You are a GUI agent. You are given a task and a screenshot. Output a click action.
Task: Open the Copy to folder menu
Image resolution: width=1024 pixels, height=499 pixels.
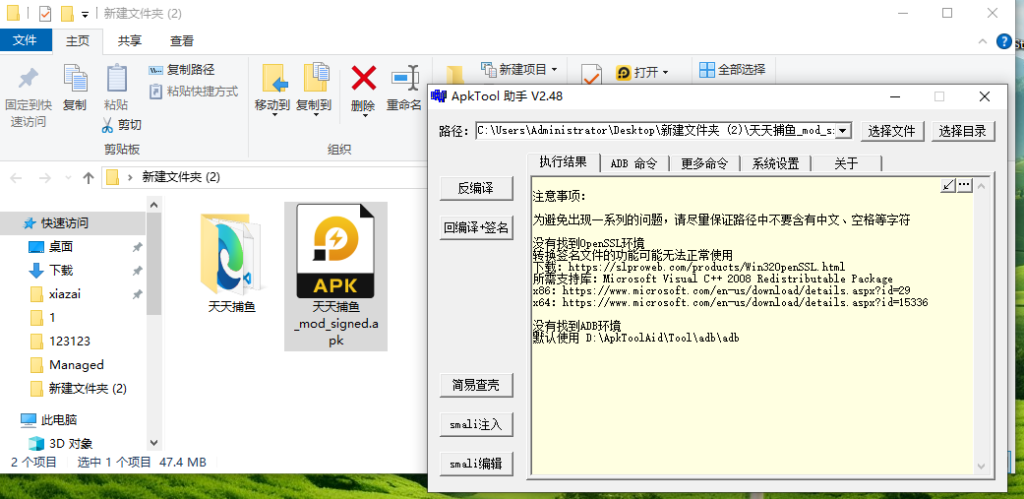314,90
